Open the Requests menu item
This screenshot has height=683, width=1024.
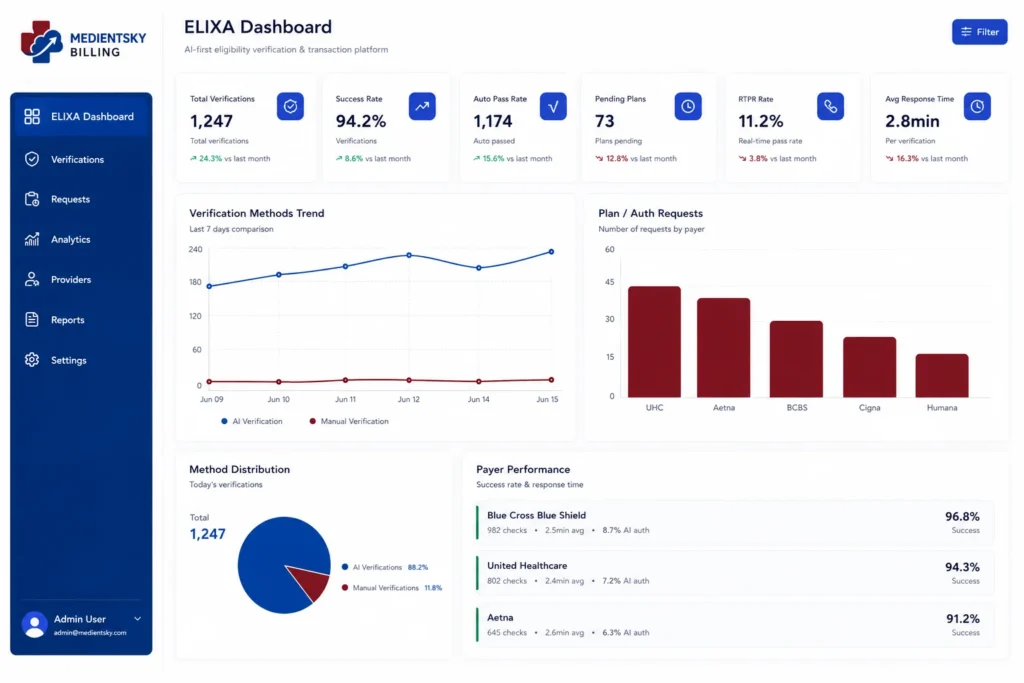pos(81,199)
